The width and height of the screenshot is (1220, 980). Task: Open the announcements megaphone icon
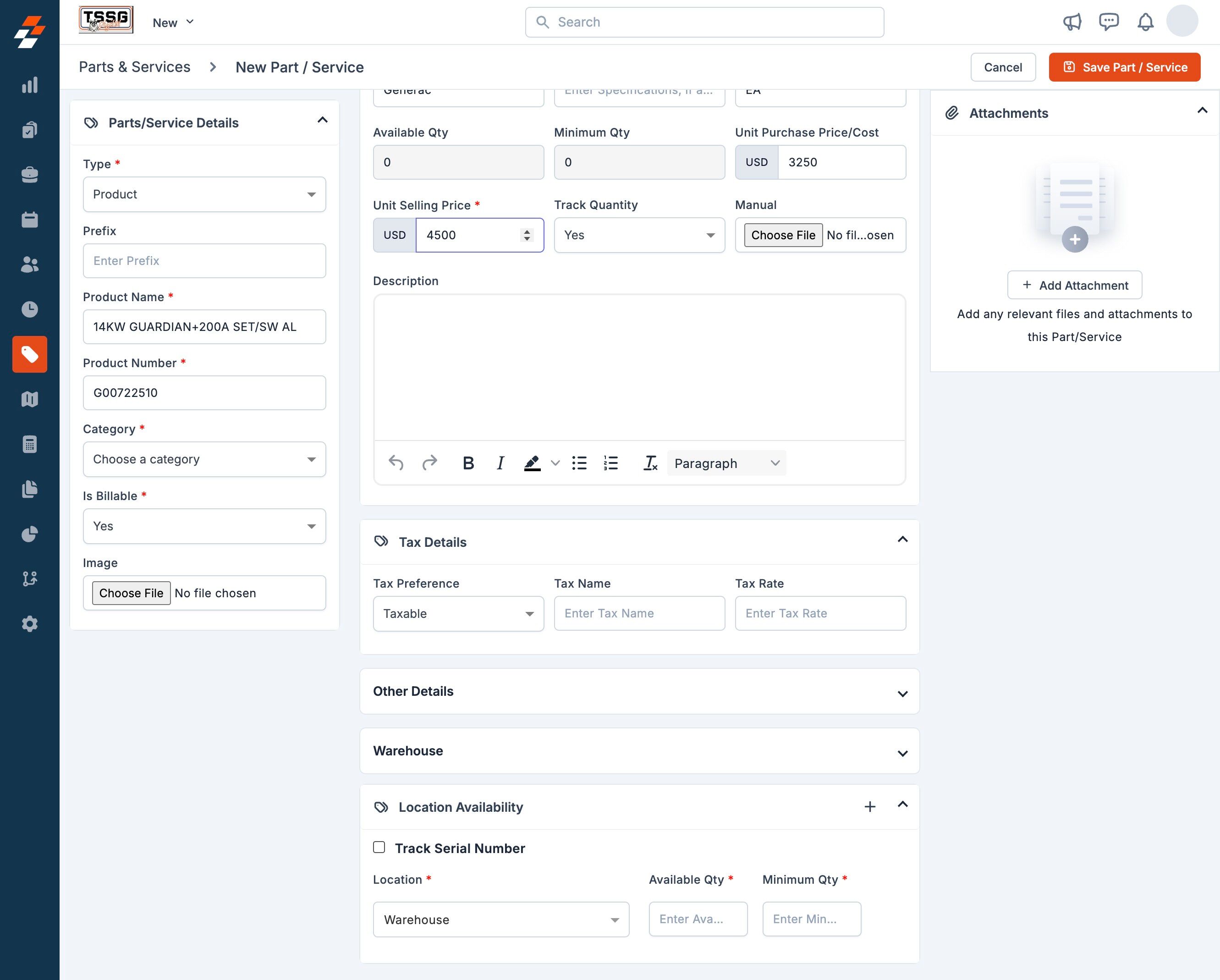1072,22
